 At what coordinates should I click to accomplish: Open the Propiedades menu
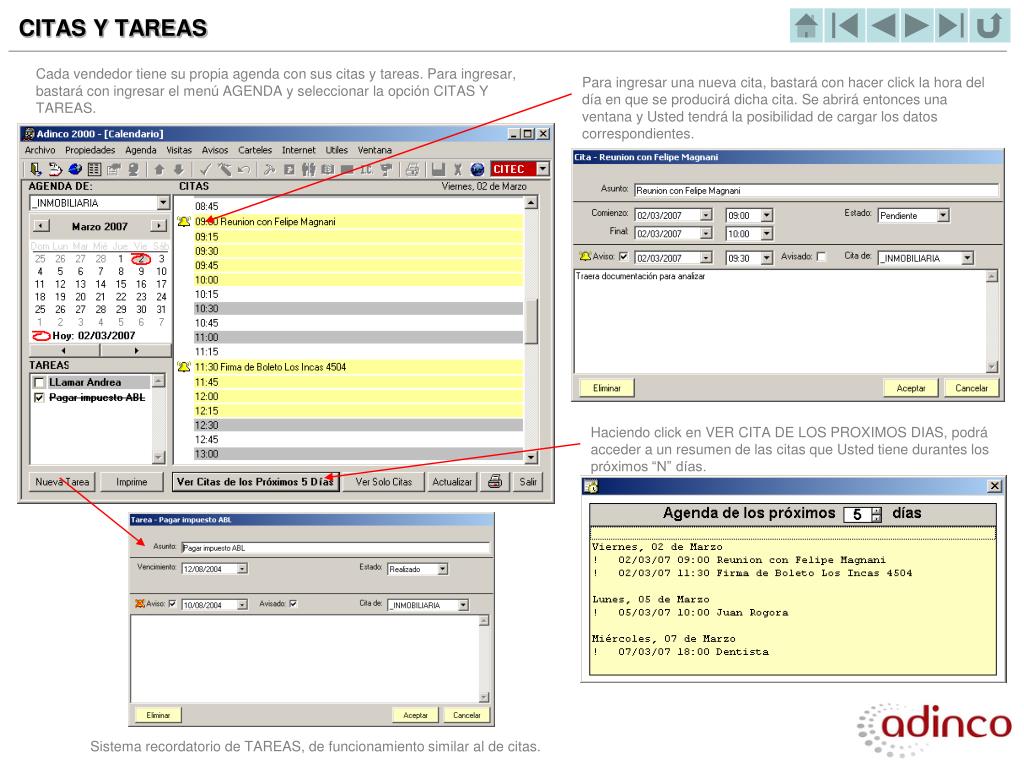[x=90, y=150]
